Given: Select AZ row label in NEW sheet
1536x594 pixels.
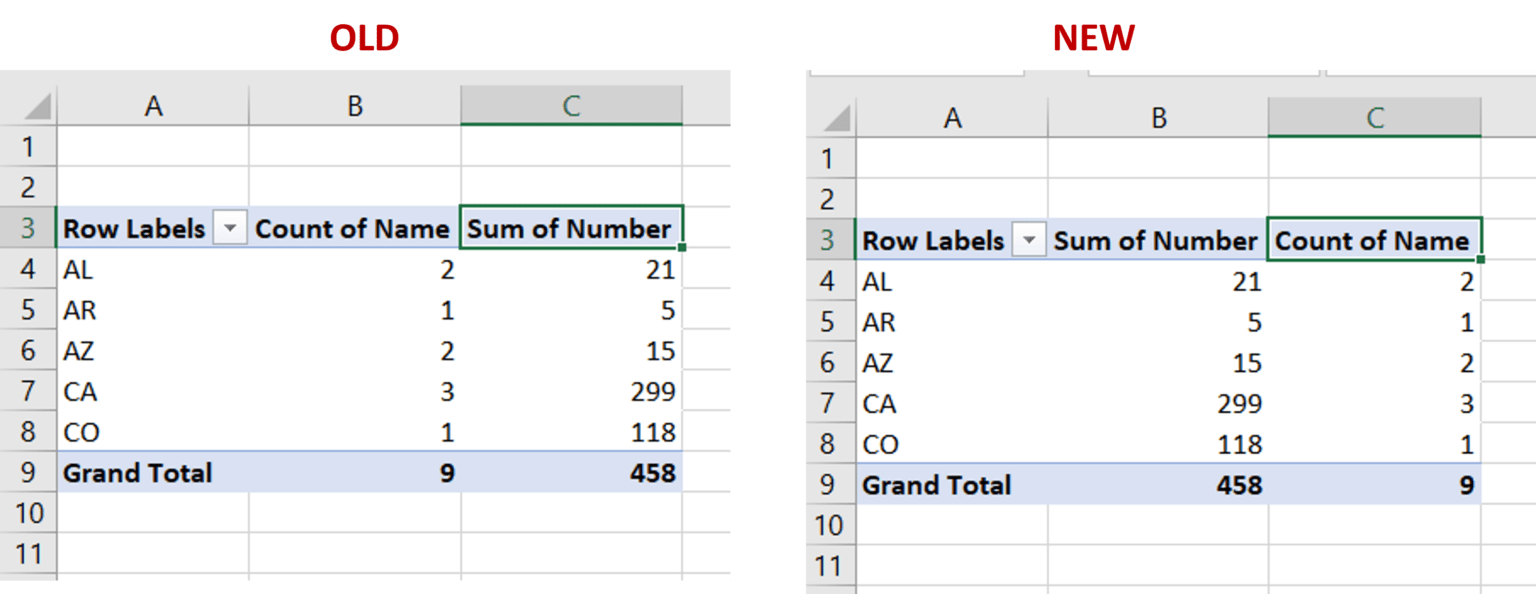Looking at the screenshot, I should (x=878, y=363).
